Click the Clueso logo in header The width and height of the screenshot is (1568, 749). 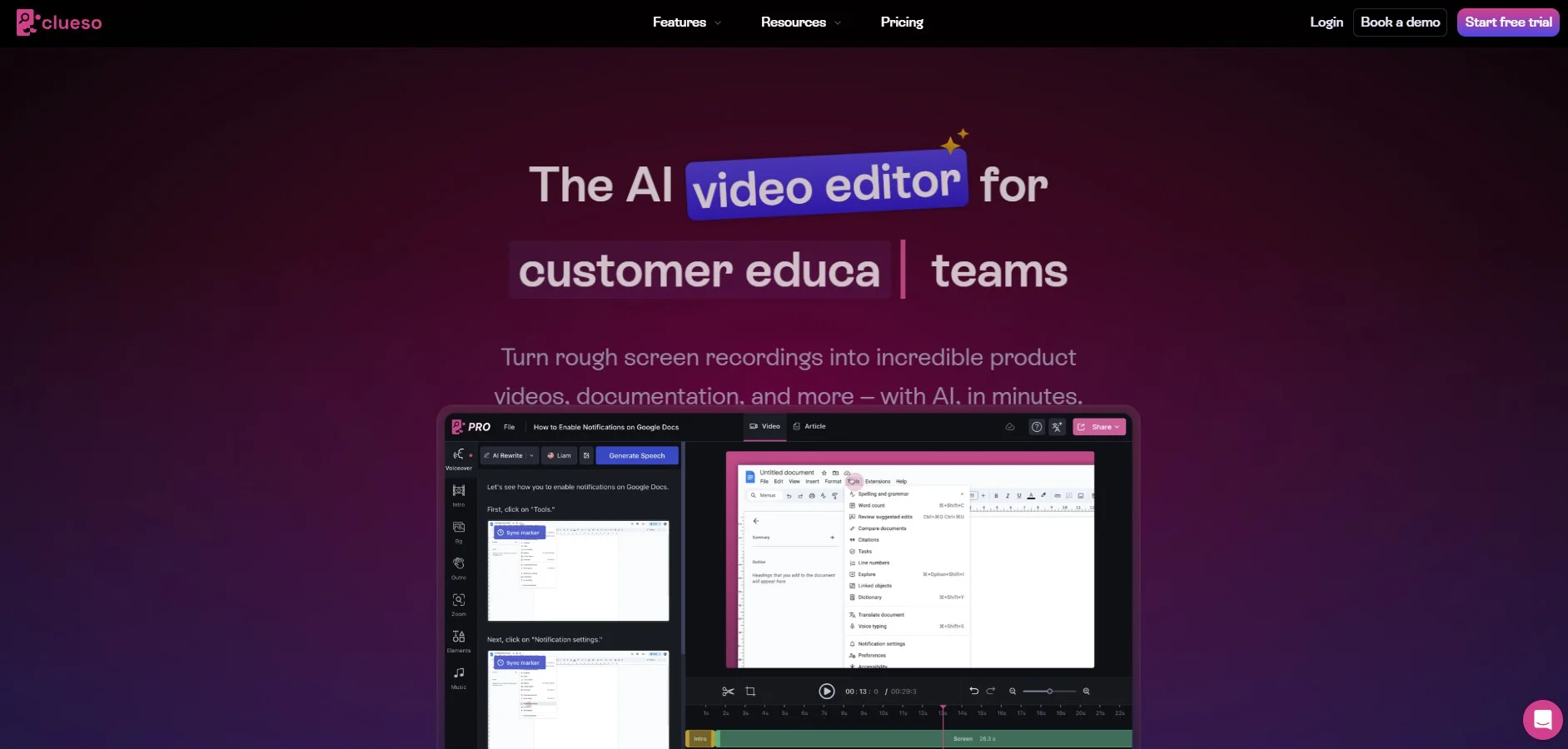(59, 22)
